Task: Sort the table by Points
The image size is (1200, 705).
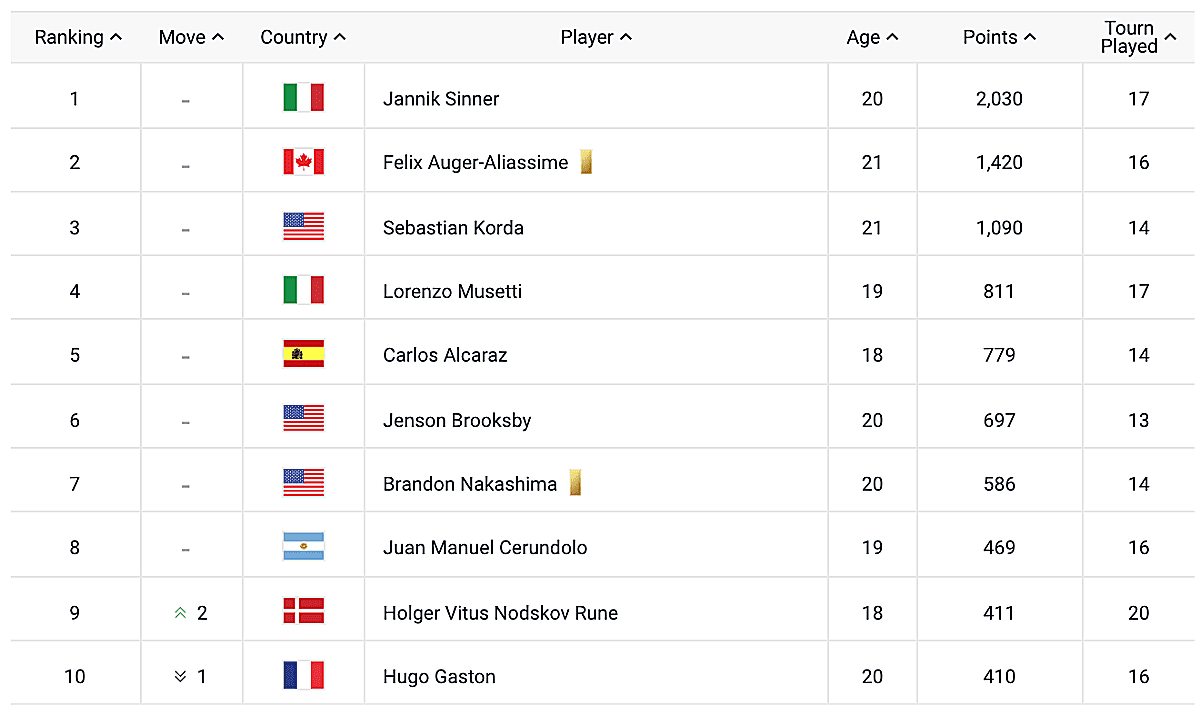Action: click(x=999, y=37)
